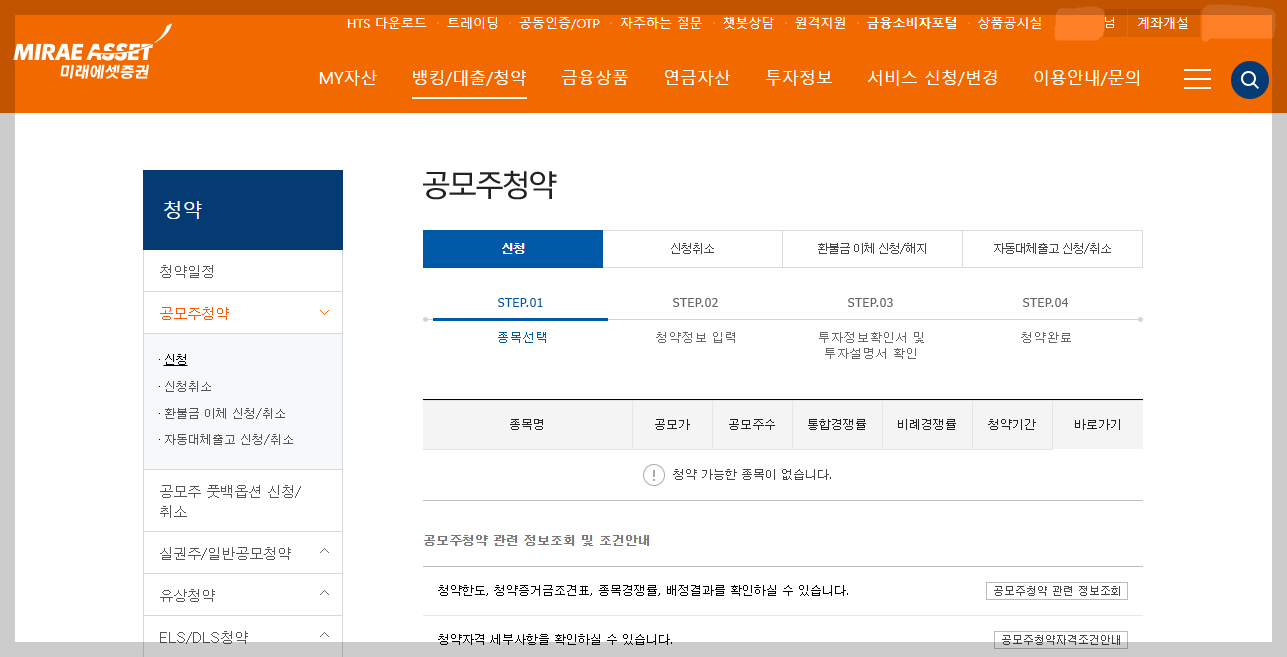Open the hamburger full menu icon

pyautogui.click(x=1197, y=80)
